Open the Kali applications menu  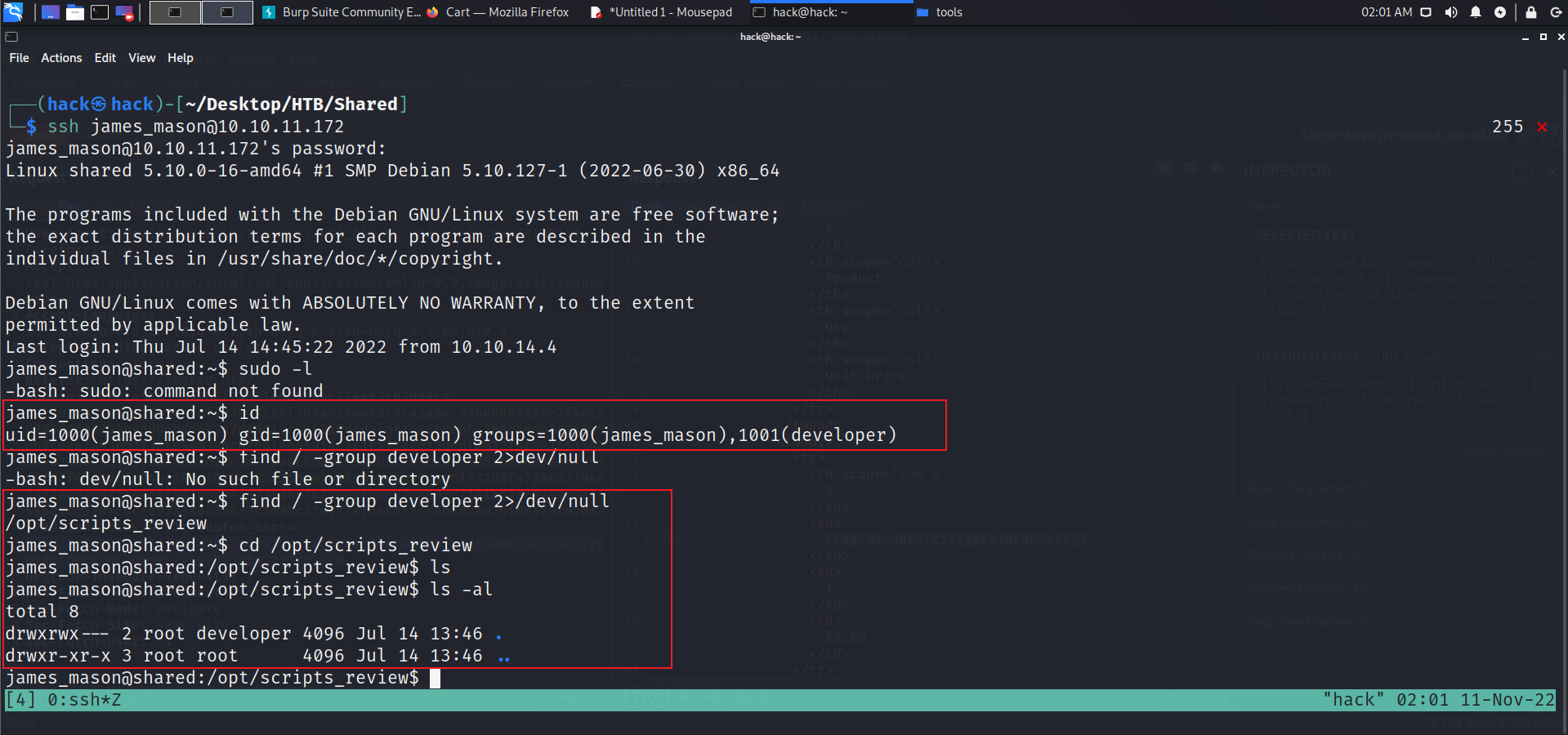[13, 12]
